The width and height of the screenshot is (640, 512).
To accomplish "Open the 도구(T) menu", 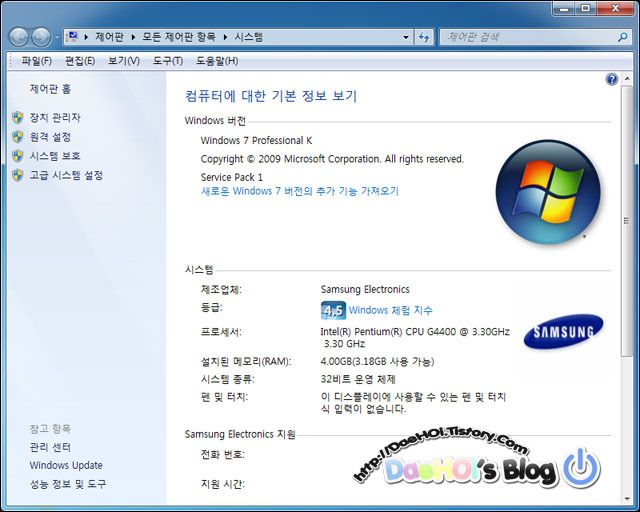I will click(x=168, y=61).
